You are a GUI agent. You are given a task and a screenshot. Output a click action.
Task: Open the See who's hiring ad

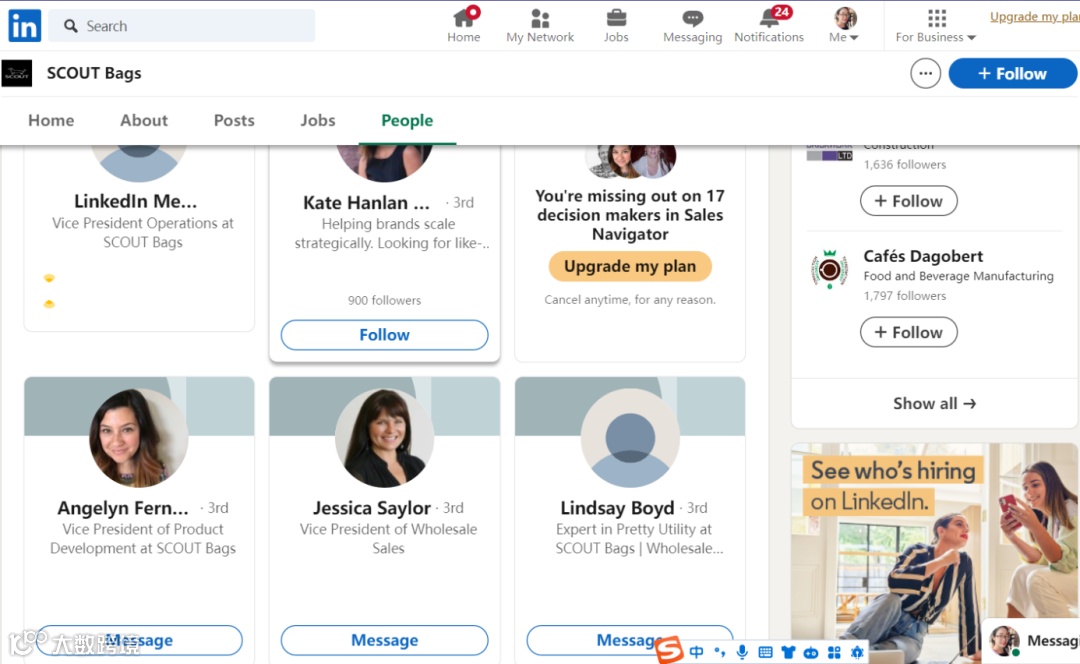point(935,553)
